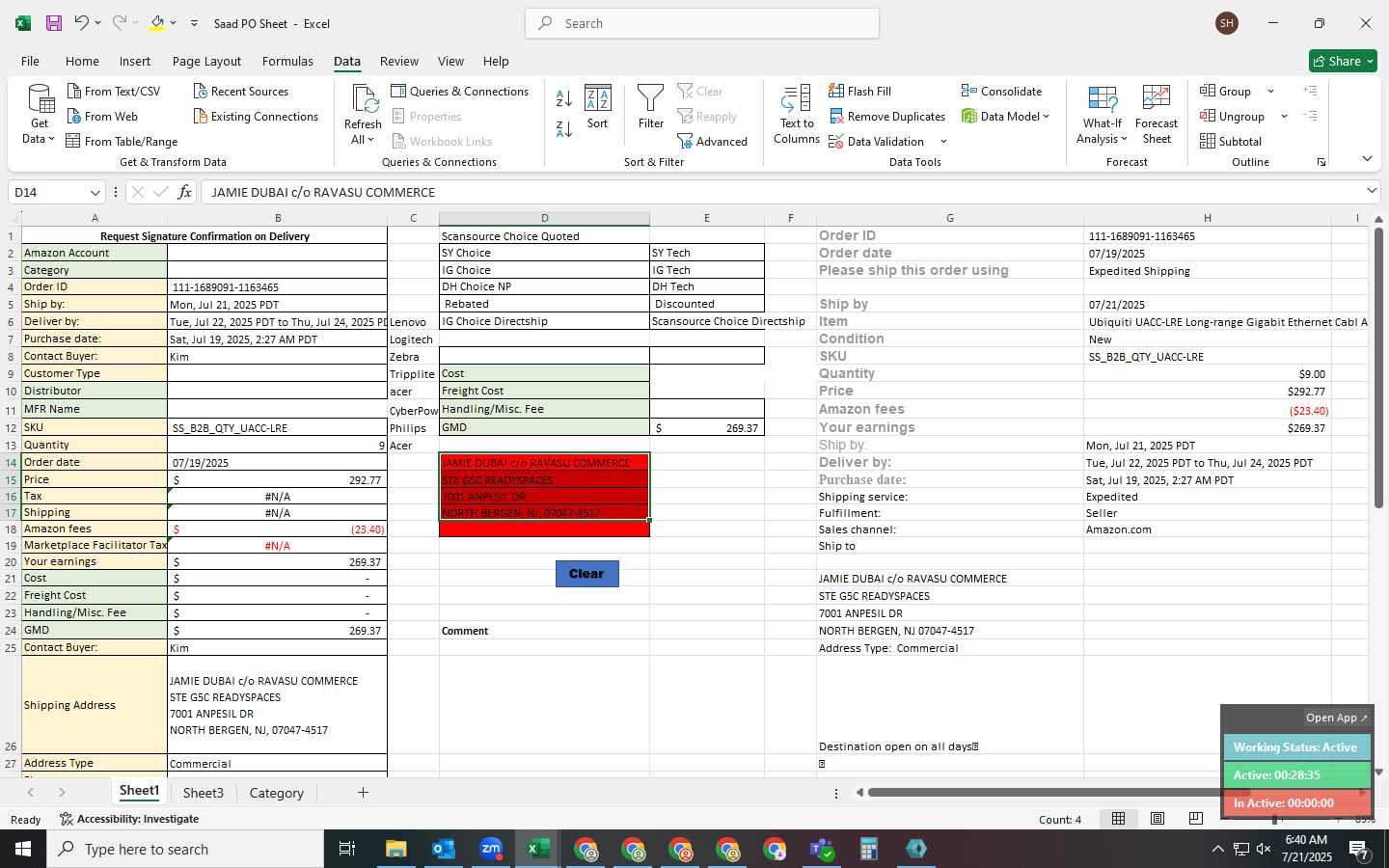1389x868 pixels.
Task: Select From Text/CSV import
Action: coord(114,91)
